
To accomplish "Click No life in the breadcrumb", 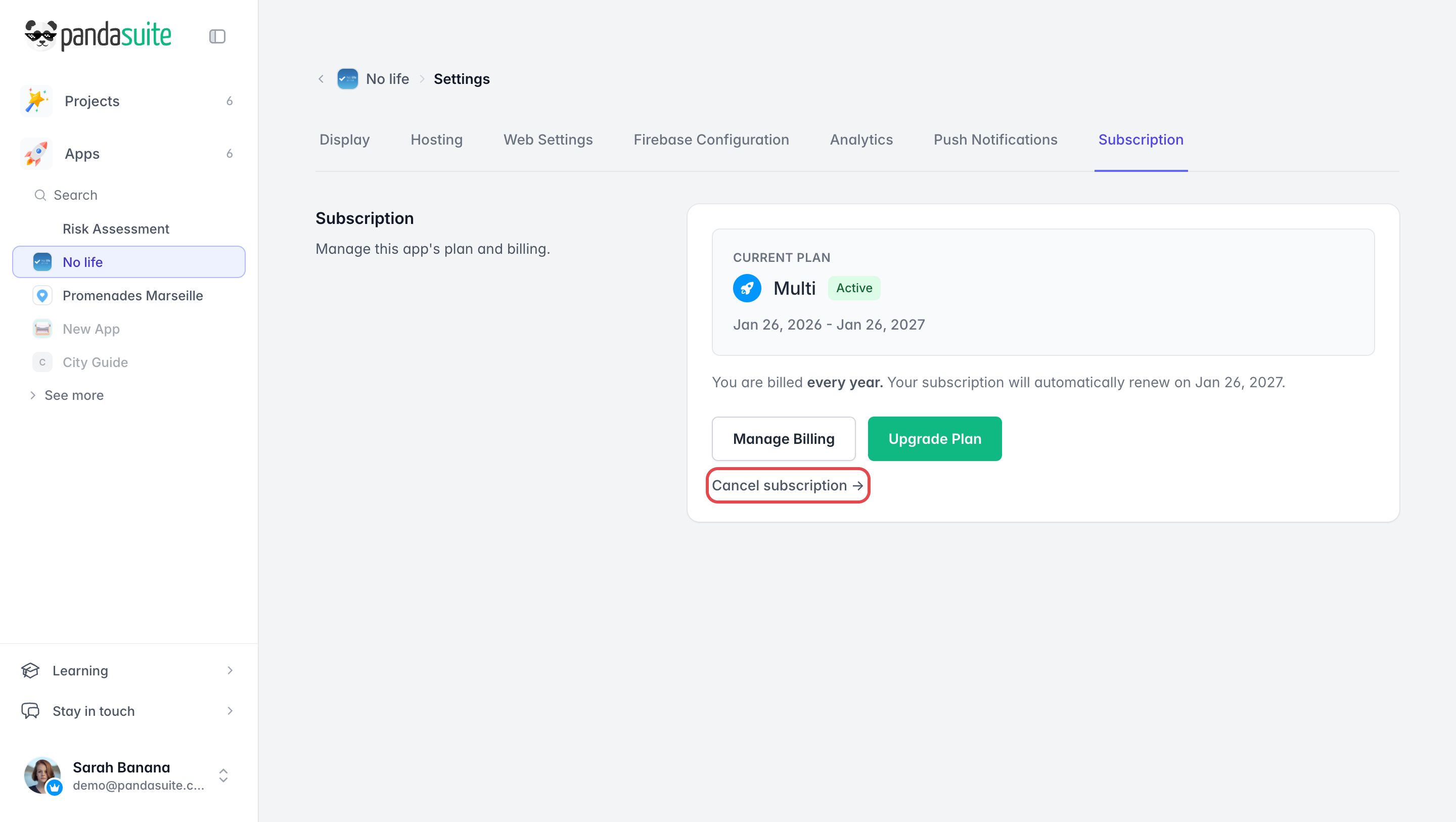I will point(388,78).
